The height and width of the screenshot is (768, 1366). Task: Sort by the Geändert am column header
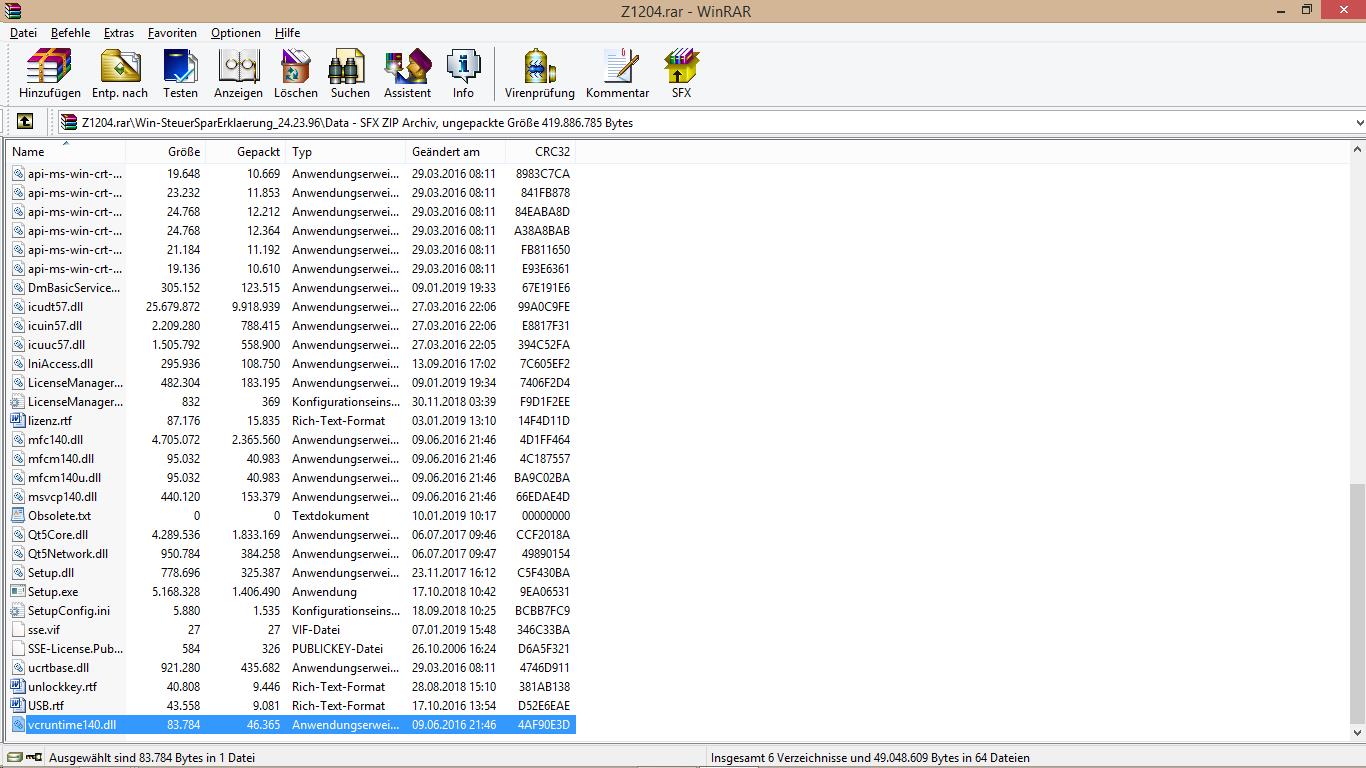pos(455,152)
